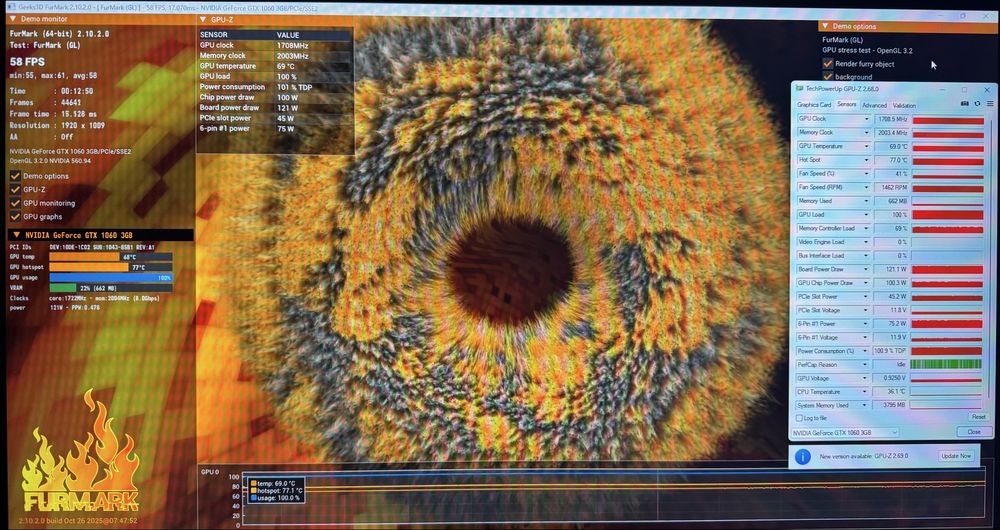Collapse the GPU-Z sensor overlay panel

203,20
